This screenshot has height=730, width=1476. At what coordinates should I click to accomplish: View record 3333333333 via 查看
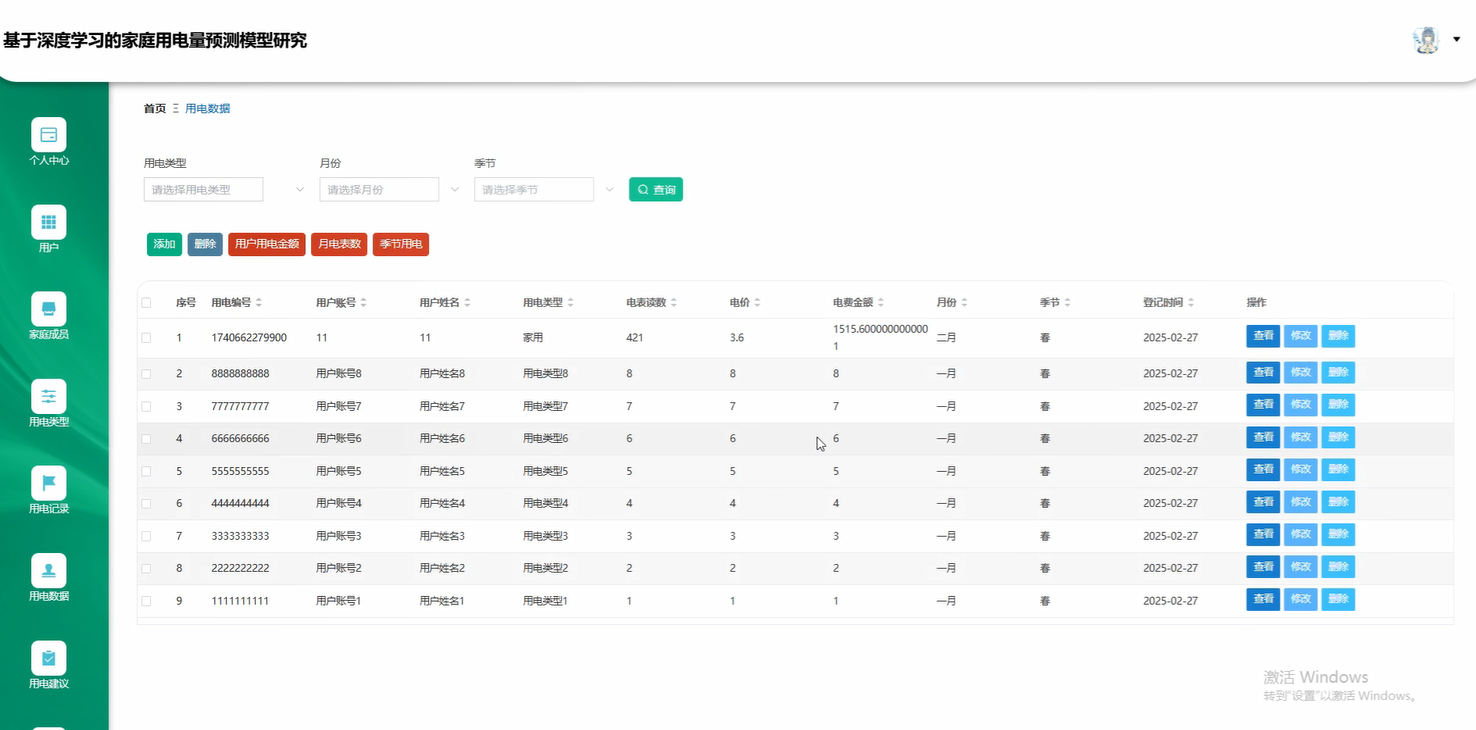tap(1263, 535)
